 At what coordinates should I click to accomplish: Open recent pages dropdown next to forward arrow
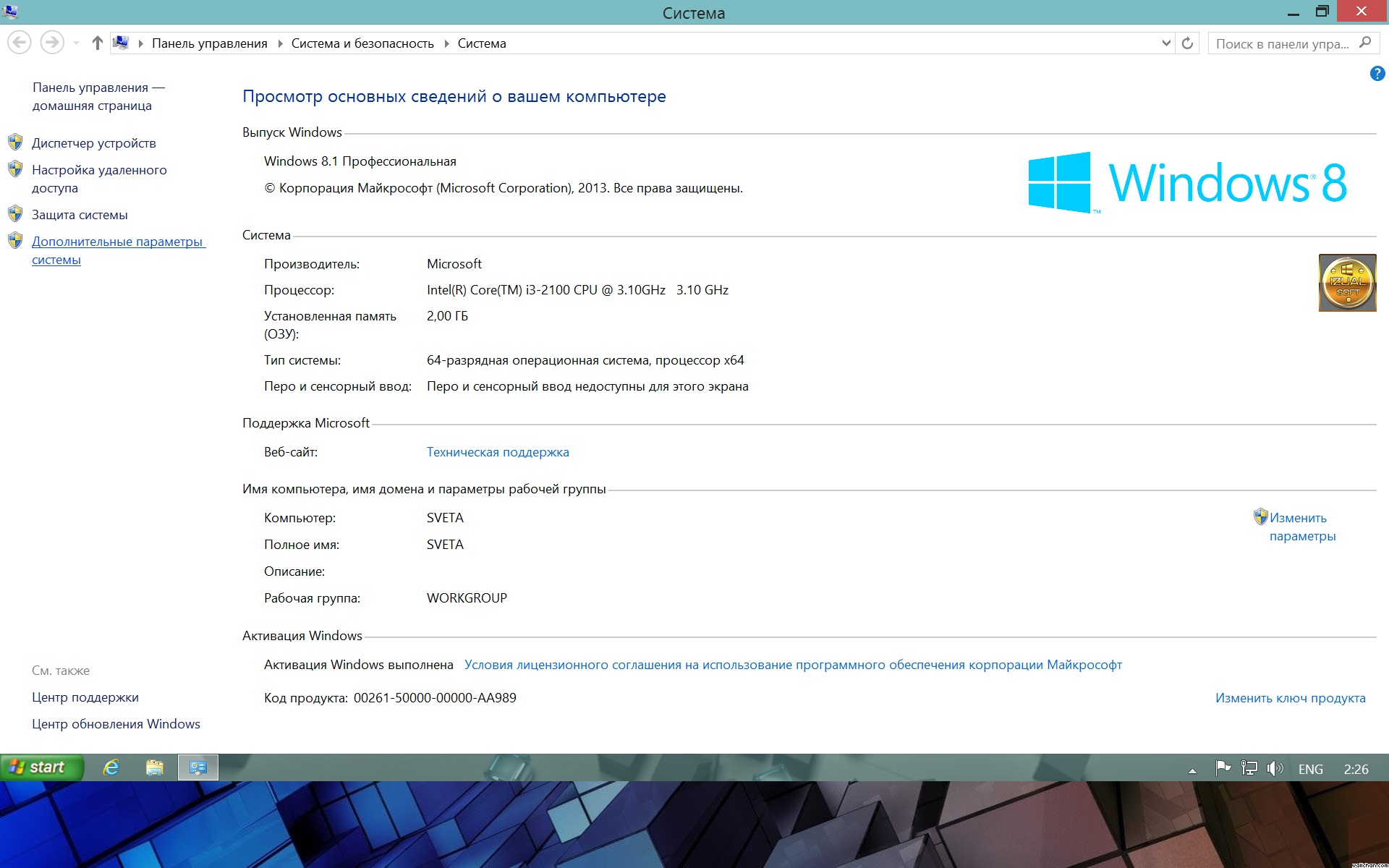pos(76,43)
